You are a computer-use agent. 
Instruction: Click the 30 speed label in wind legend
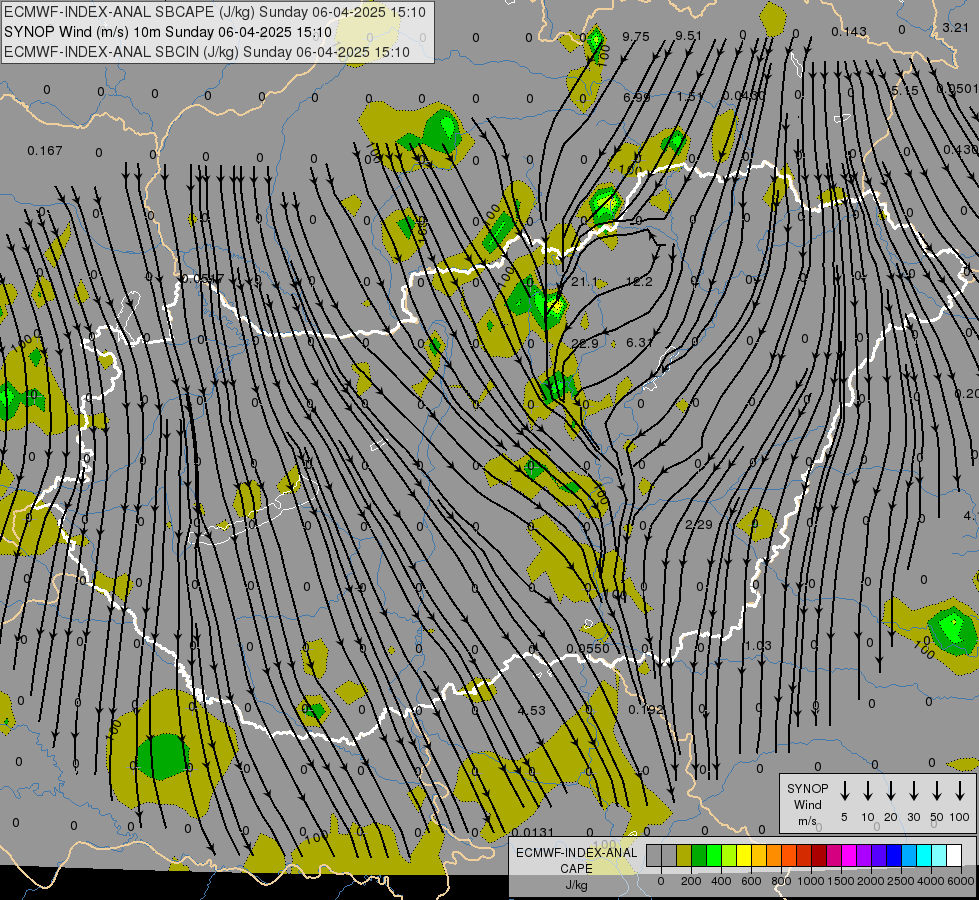point(913,817)
